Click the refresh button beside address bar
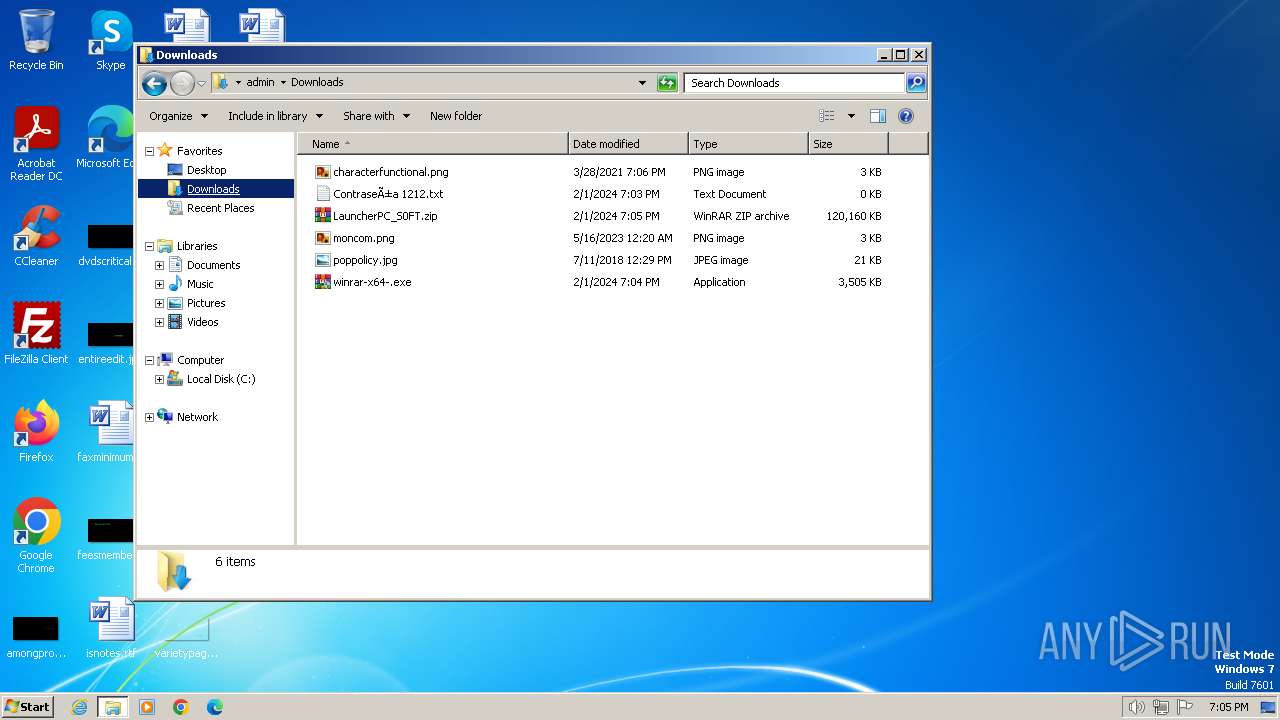1280x720 pixels. (667, 83)
